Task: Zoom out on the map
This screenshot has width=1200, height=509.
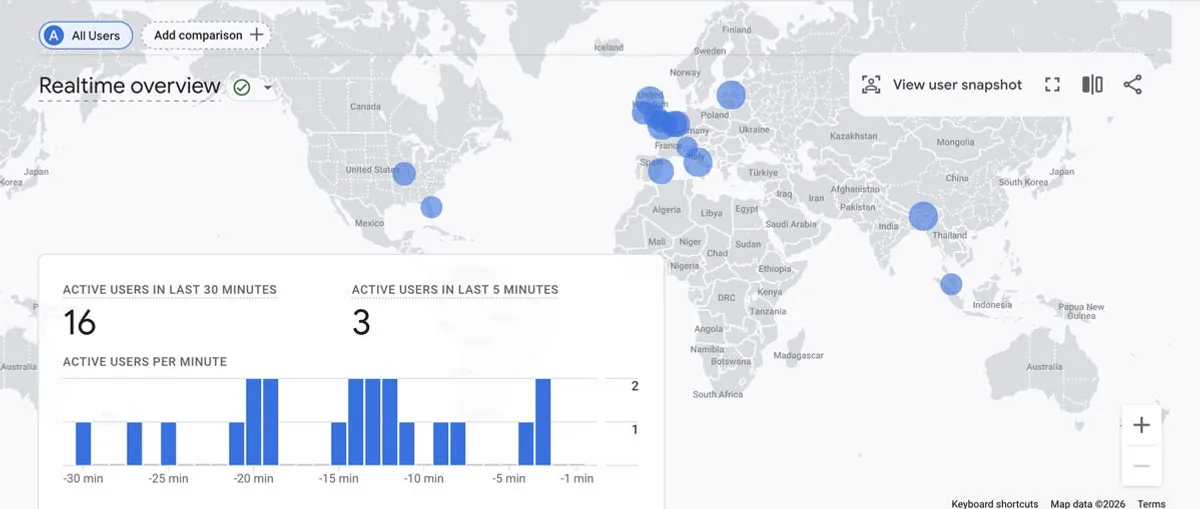Action: (1141, 466)
